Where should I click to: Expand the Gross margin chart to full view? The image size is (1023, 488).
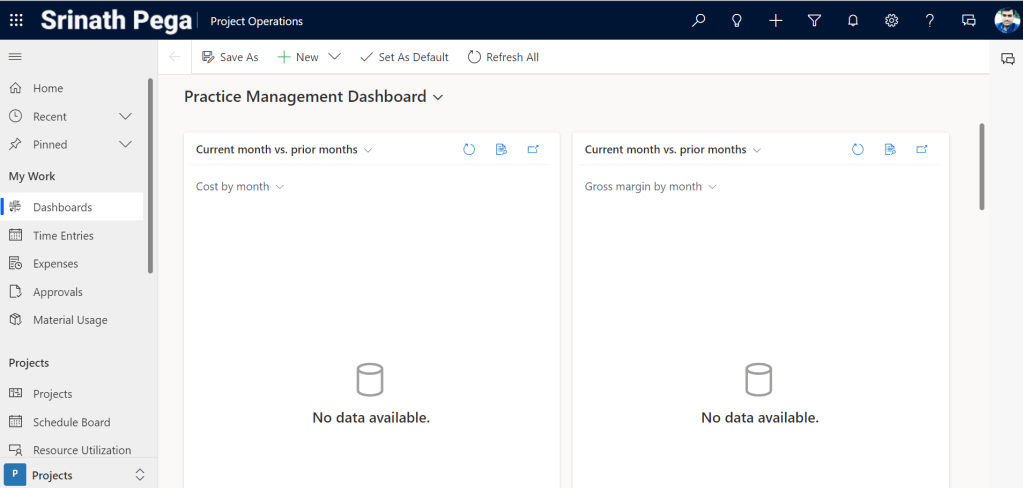click(x=922, y=150)
